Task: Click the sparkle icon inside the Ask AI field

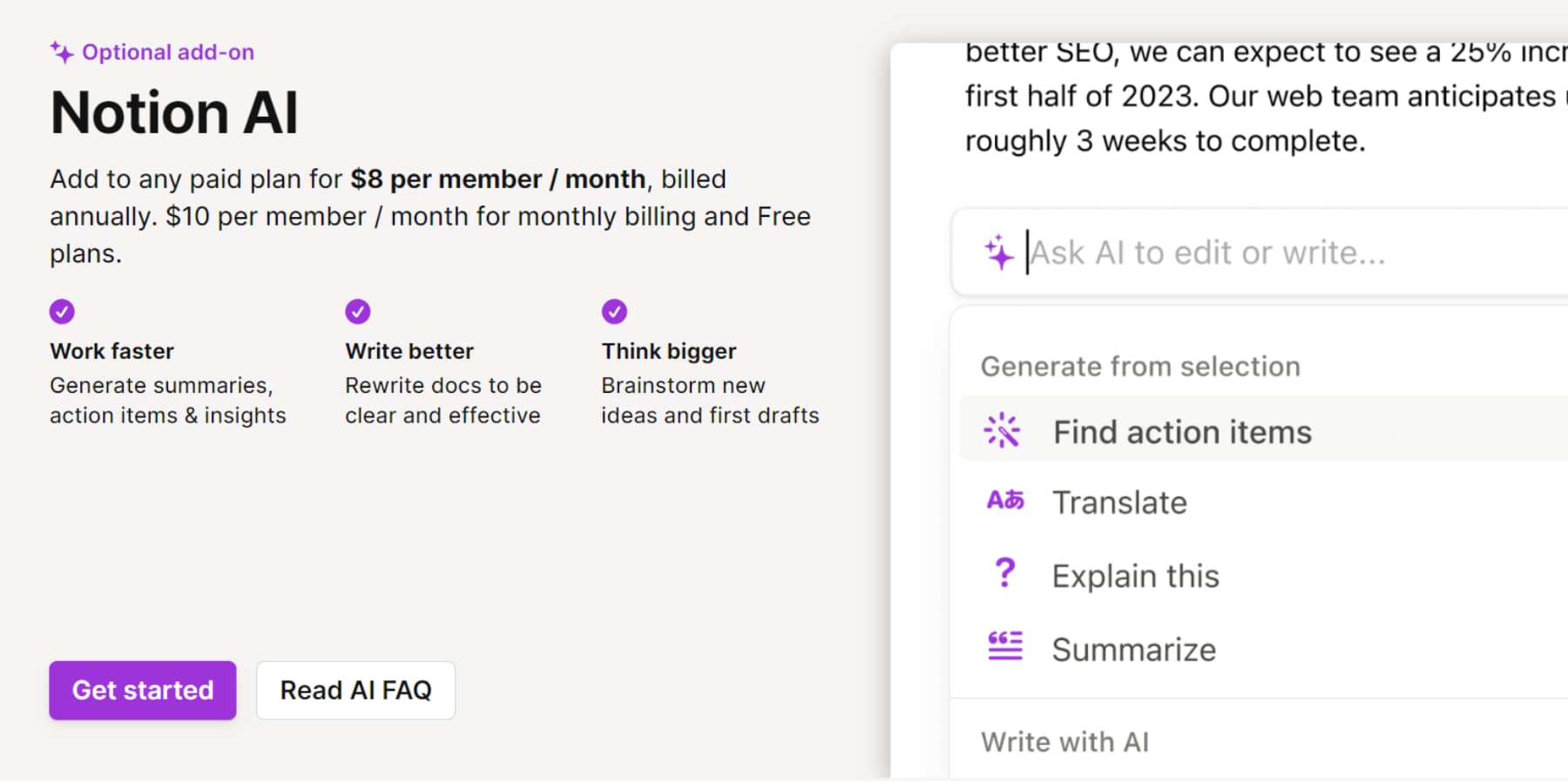Action: 1000,252
